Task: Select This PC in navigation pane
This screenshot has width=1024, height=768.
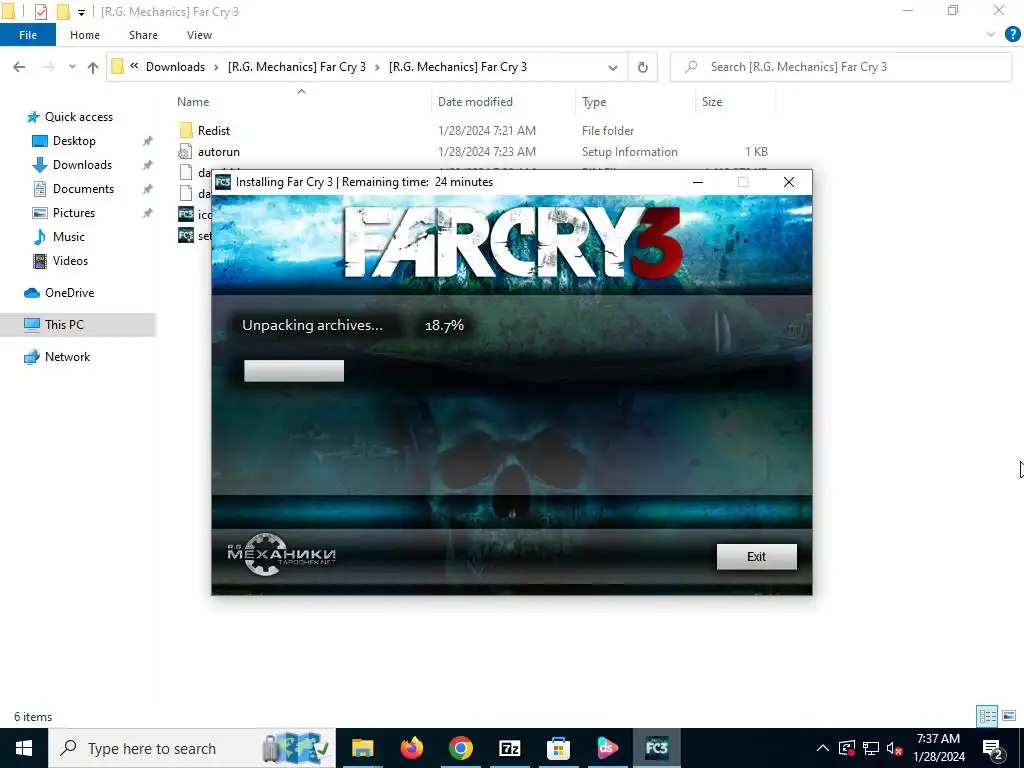Action: coord(64,325)
